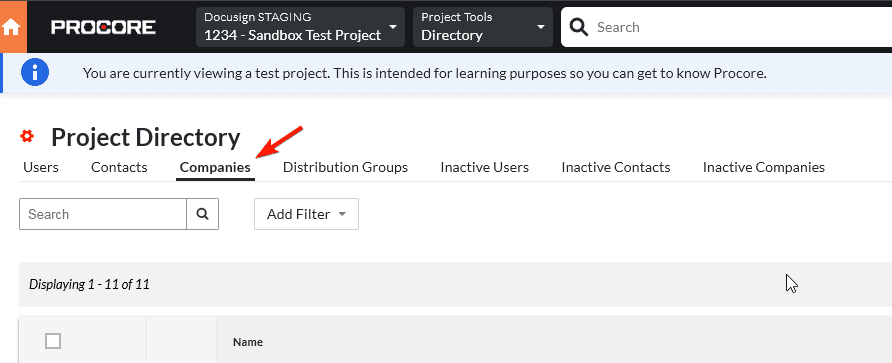Click the Project Directory heading
This screenshot has height=363, width=892.
[x=146, y=138]
